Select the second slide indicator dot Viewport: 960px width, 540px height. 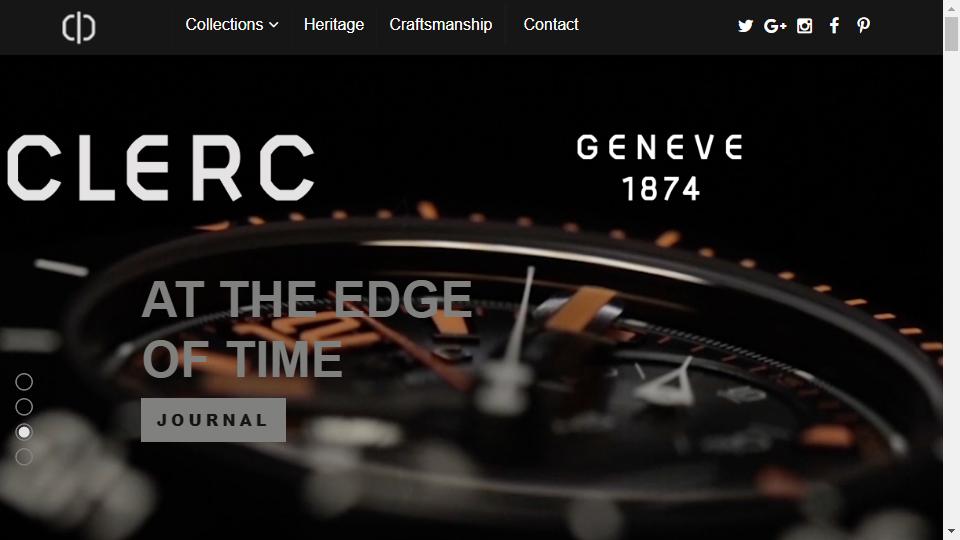[x=24, y=407]
